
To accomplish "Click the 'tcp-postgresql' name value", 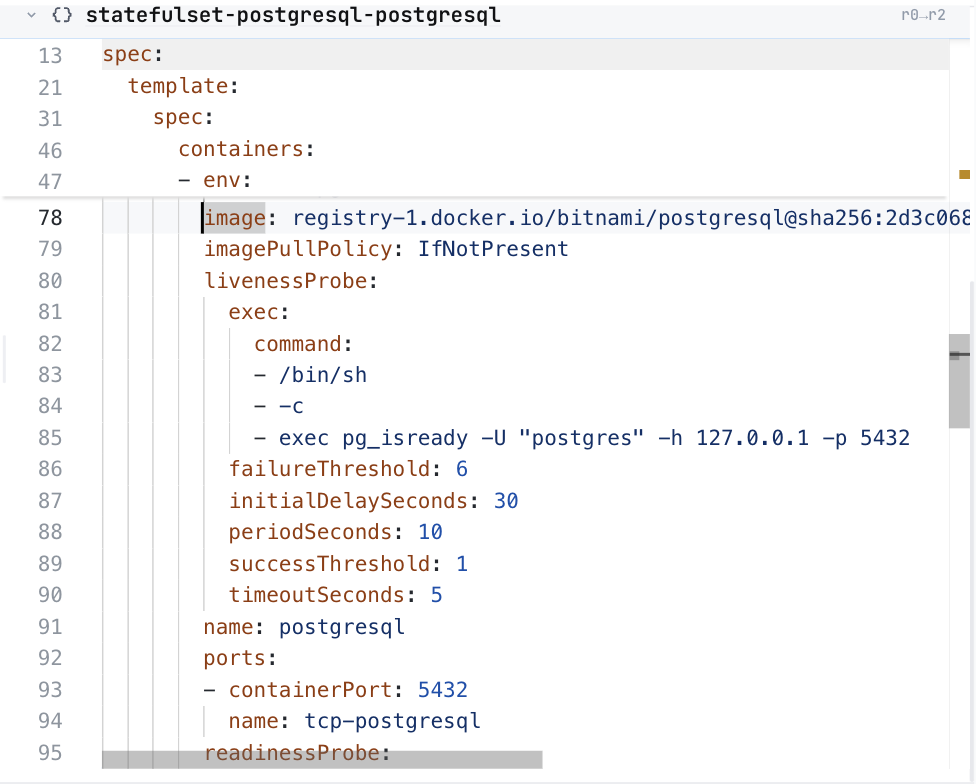I will 392,721.
